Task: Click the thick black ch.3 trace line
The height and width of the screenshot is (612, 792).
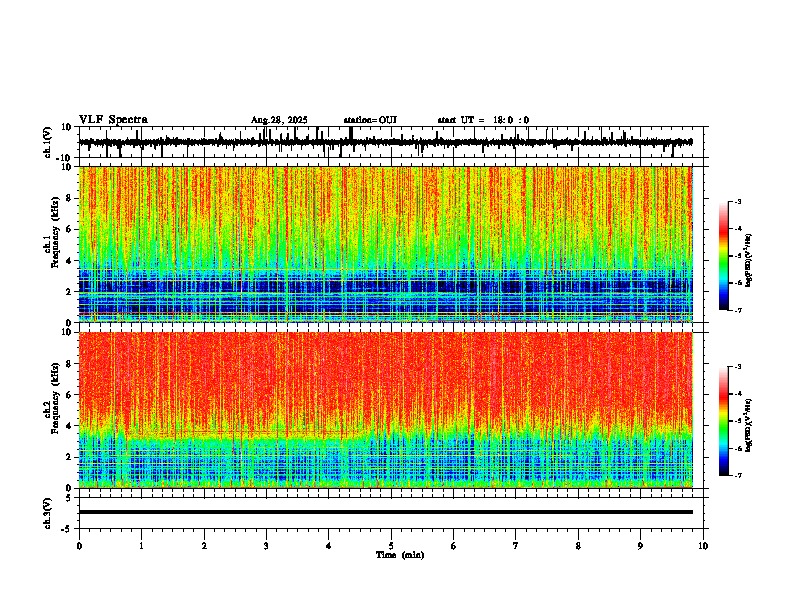Action: pos(385,512)
